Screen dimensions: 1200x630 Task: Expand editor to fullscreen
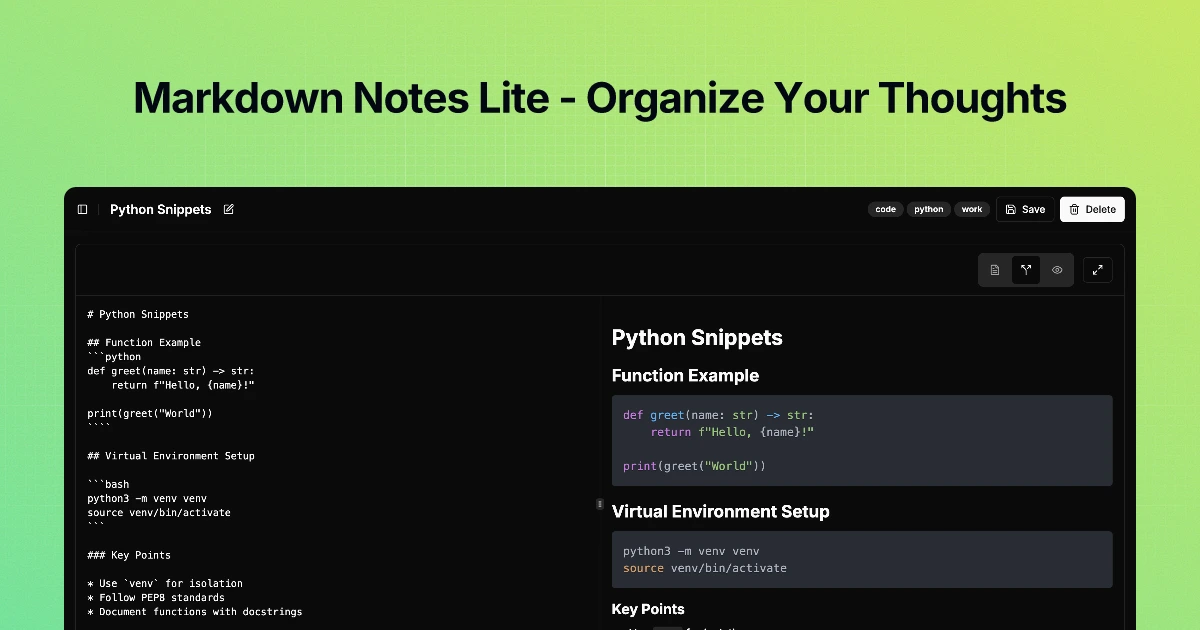click(1098, 270)
